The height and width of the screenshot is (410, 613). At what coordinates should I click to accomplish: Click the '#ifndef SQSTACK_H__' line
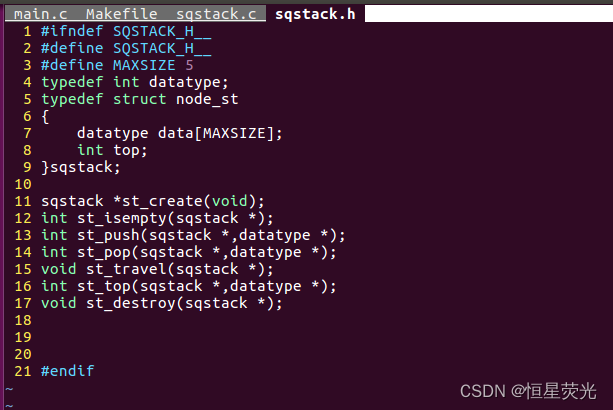126,31
